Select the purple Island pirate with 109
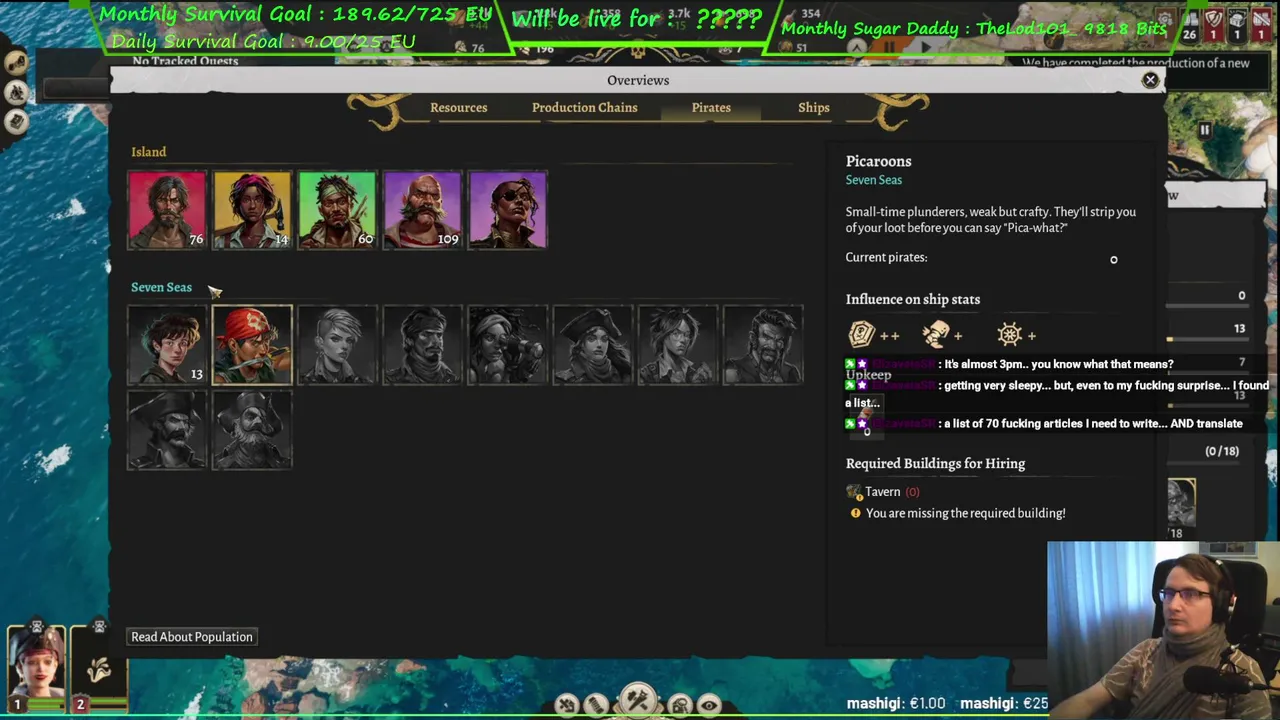 click(422, 210)
